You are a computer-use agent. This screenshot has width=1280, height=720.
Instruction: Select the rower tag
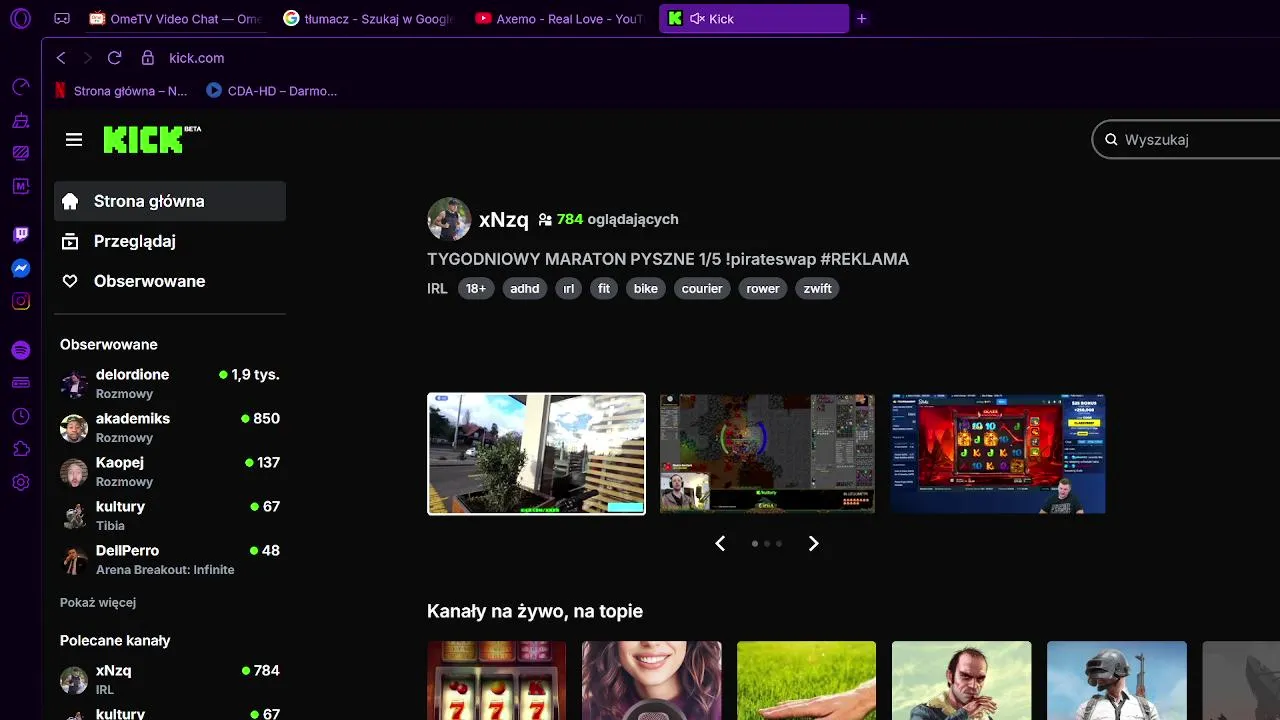click(763, 288)
